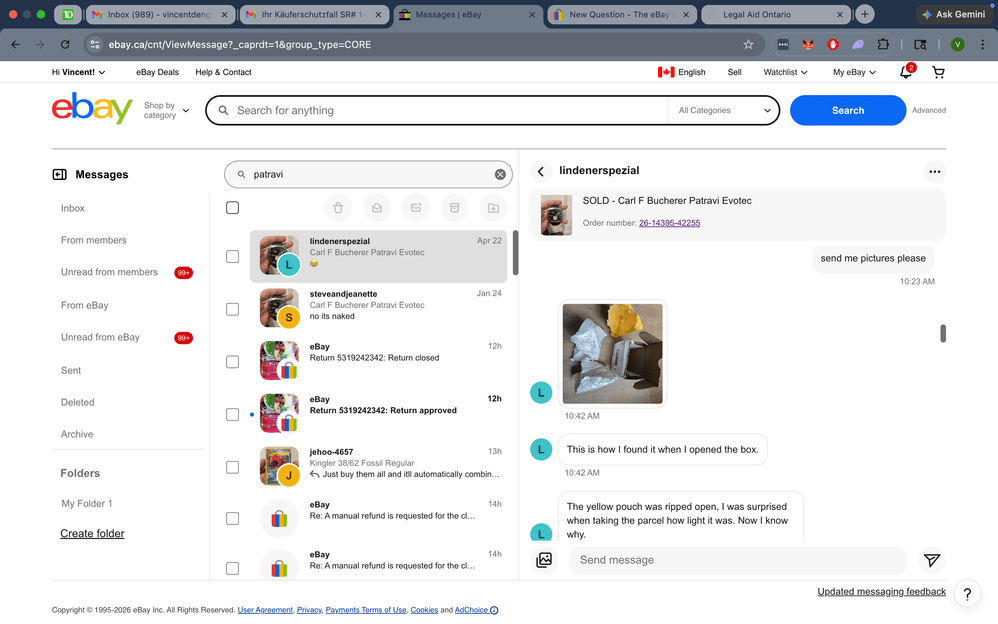Click the mark-as-read open envelope icon
Image resolution: width=998 pixels, height=624 pixels.
coord(377,208)
